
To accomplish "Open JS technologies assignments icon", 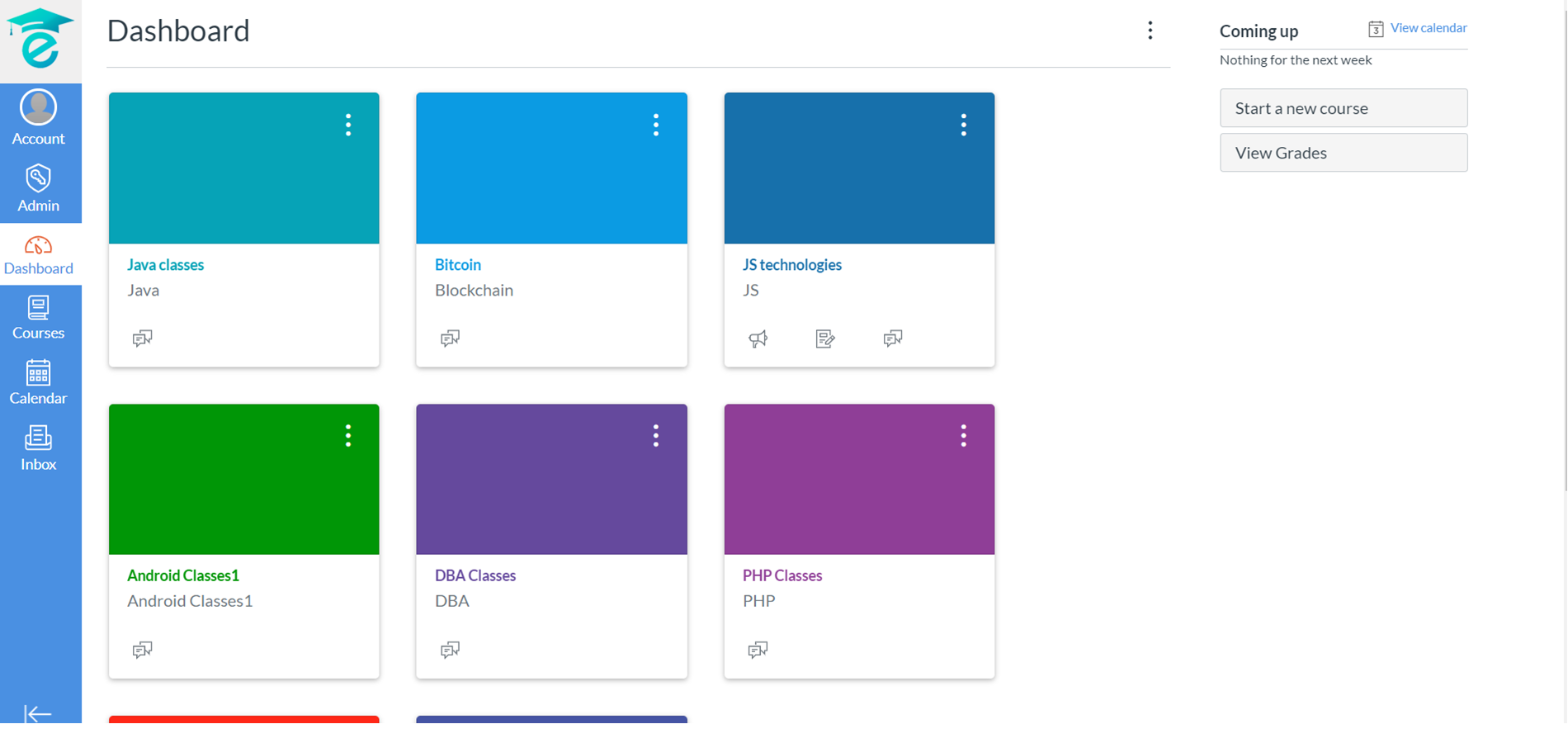I will coord(824,338).
